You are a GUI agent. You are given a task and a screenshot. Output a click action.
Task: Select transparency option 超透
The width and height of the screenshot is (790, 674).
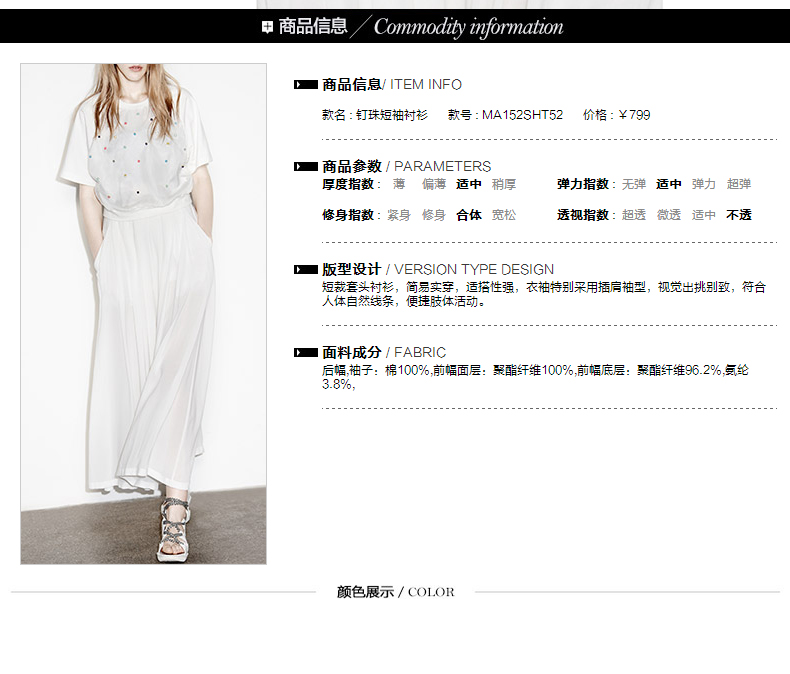[x=634, y=215]
